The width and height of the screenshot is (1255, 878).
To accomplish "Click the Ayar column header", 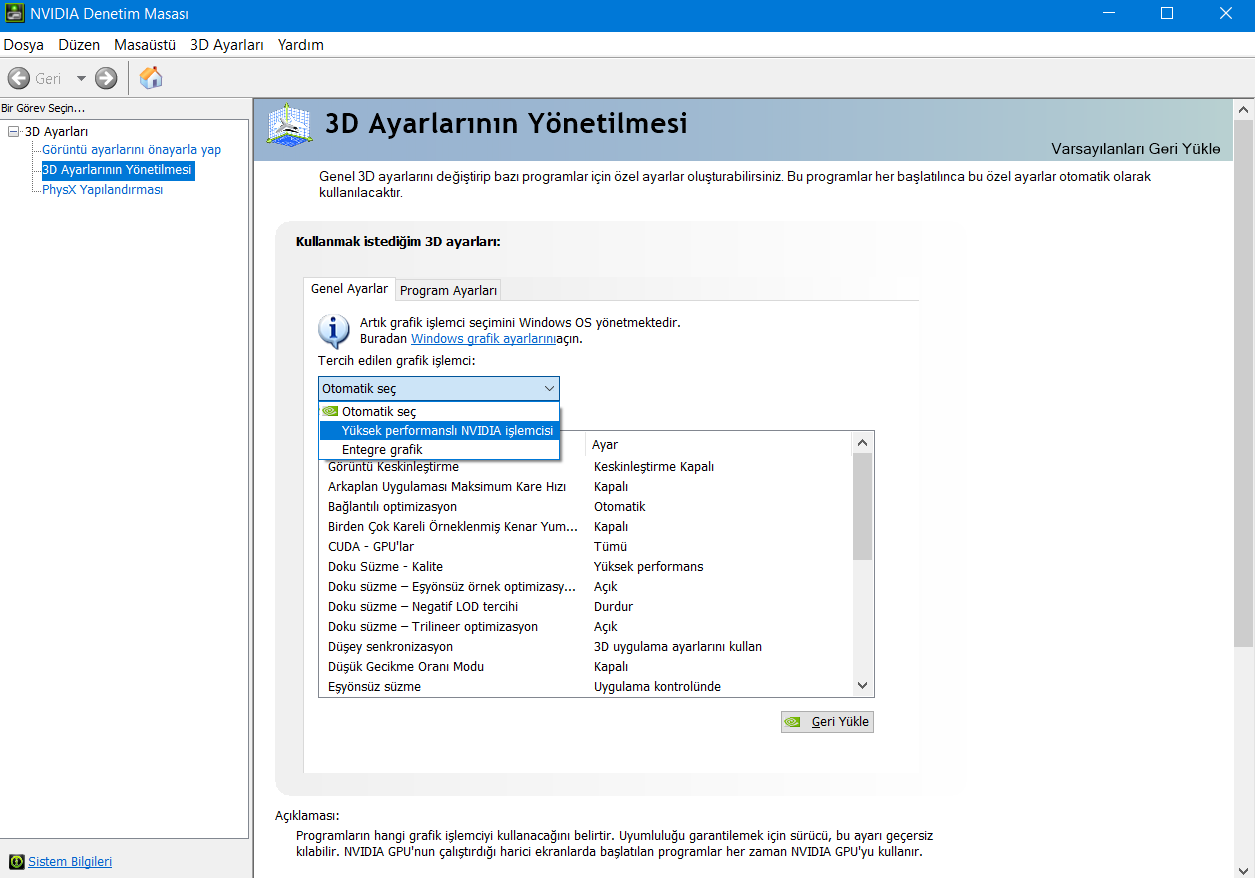I will (719, 444).
